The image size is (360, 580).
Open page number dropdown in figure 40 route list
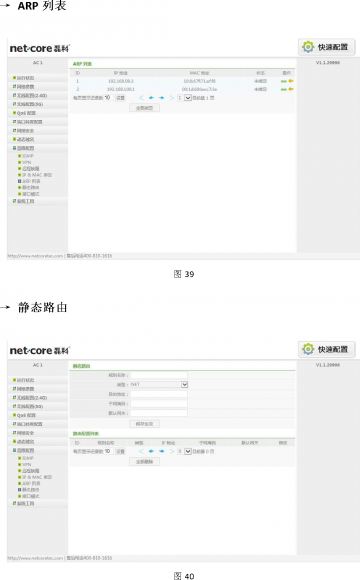(x=188, y=451)
